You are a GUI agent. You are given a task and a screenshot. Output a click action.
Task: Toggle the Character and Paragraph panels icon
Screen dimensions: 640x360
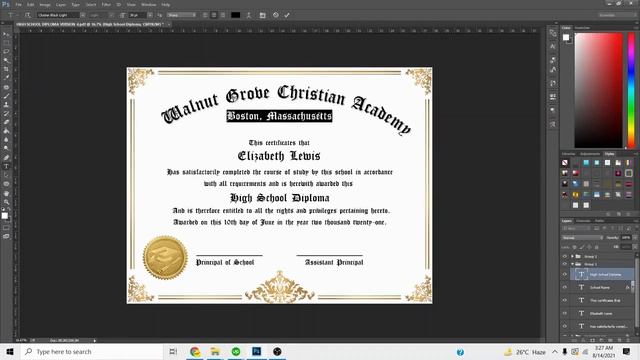(x=262, y=15)
